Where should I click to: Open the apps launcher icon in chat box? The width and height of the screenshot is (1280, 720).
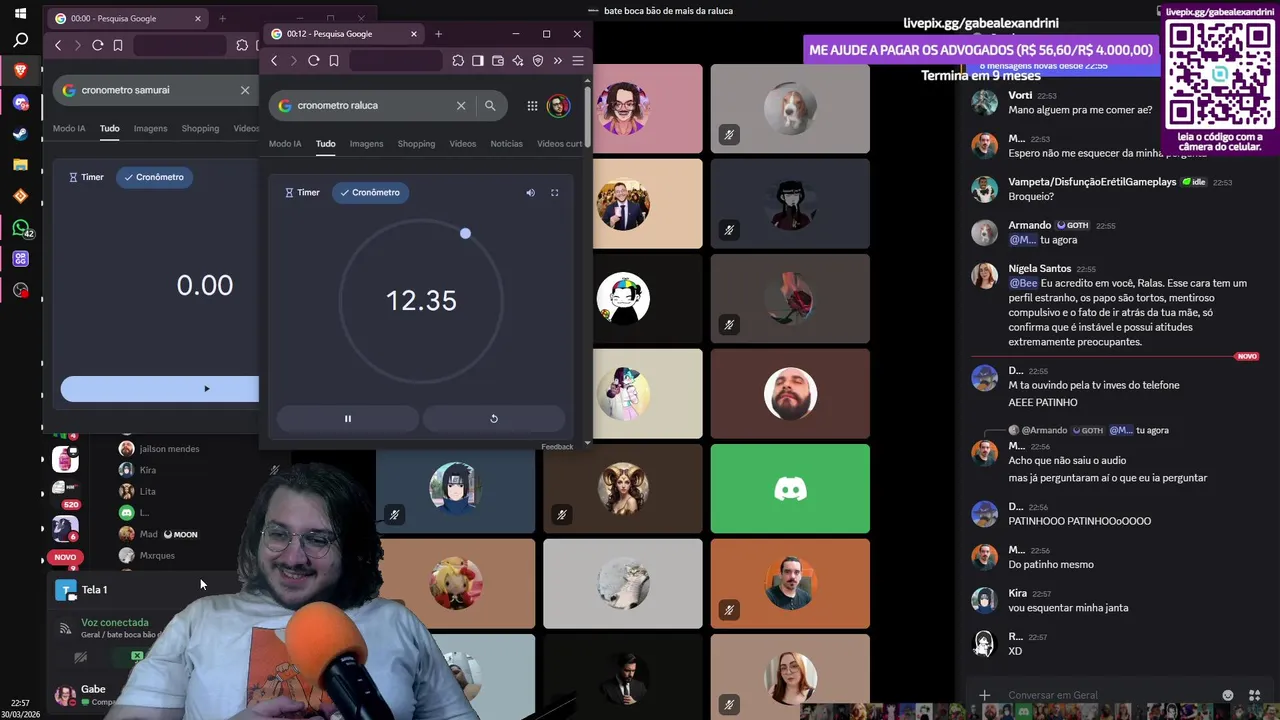tap(1254, 695)
